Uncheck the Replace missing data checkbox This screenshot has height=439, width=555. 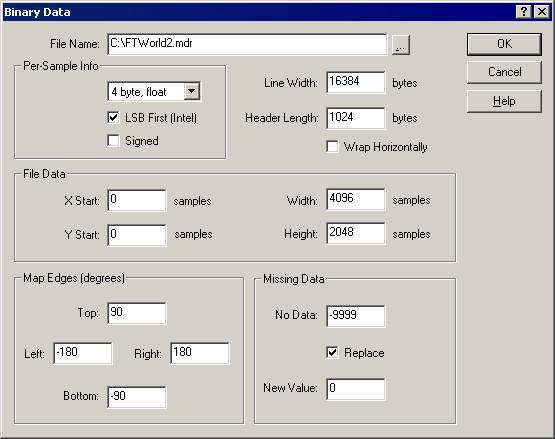click(x=332, y=353)
